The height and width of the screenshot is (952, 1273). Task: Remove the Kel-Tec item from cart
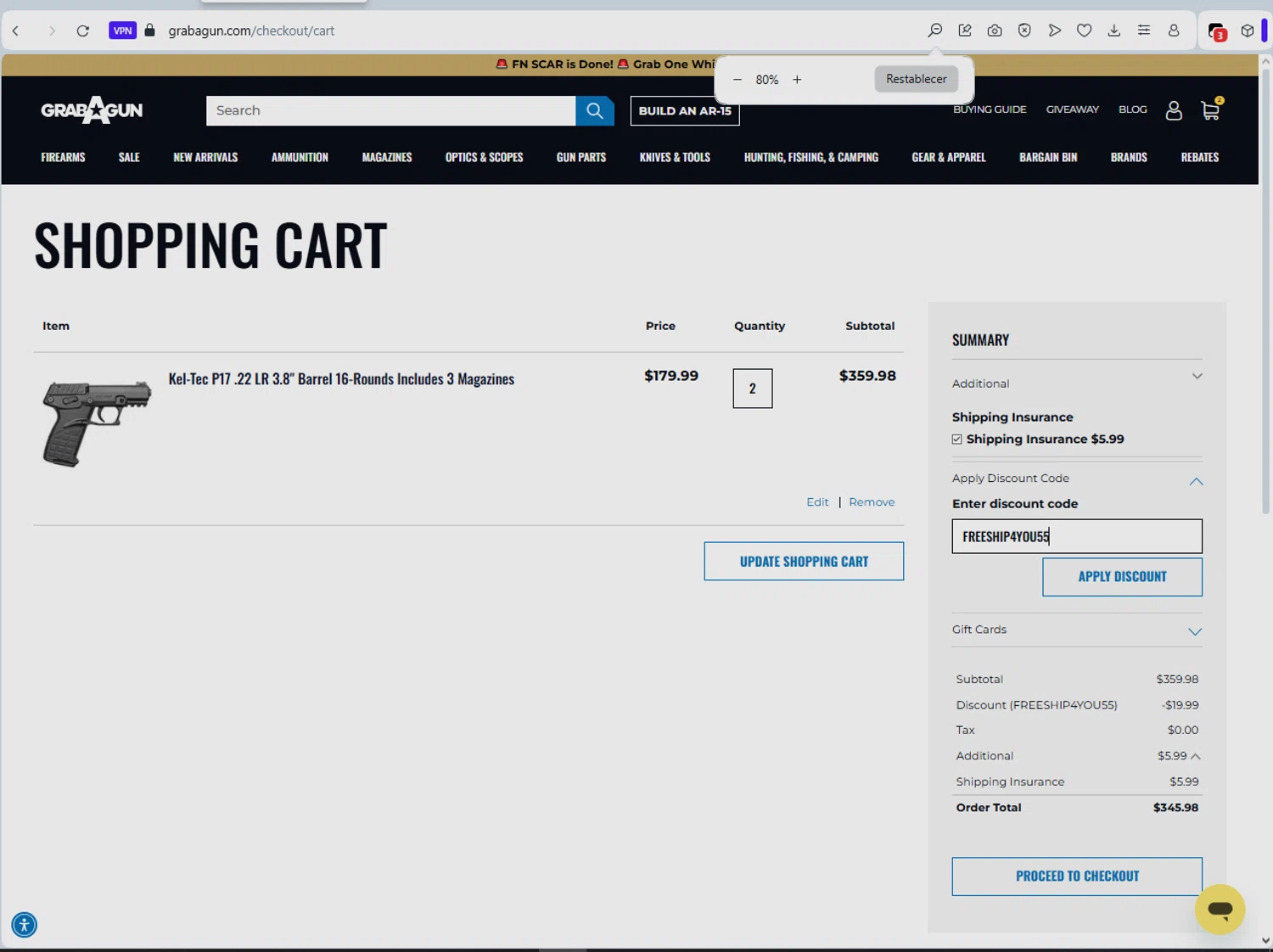(872, 502)
